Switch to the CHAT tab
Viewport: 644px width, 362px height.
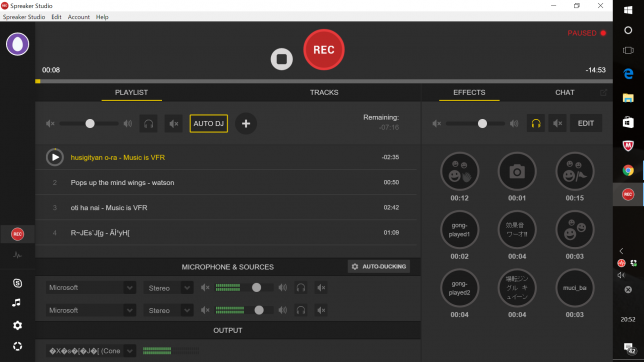(565, 92)
